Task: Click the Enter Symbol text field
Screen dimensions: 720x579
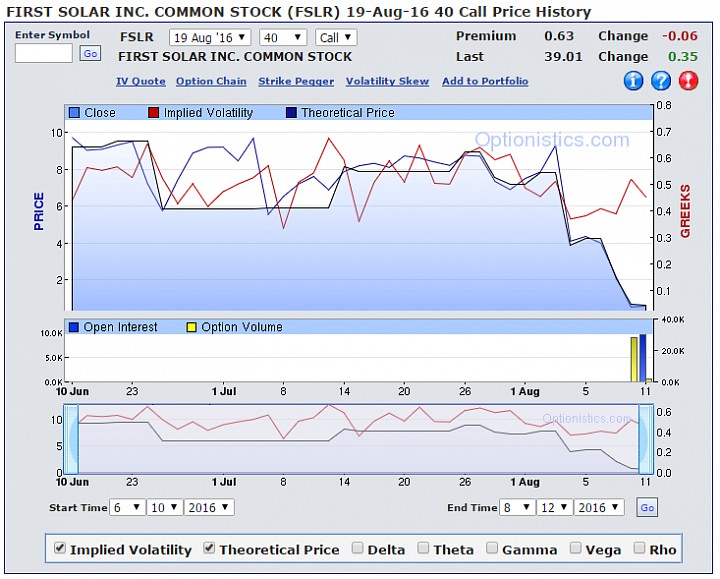Action: (44, 53)
